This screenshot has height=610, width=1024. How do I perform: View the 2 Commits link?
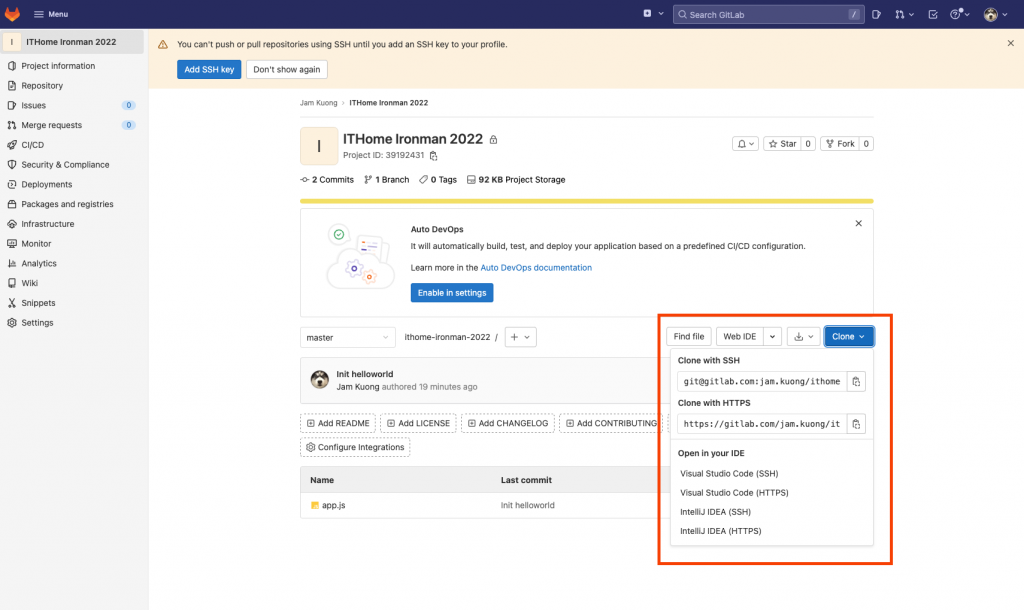point(327,180)
